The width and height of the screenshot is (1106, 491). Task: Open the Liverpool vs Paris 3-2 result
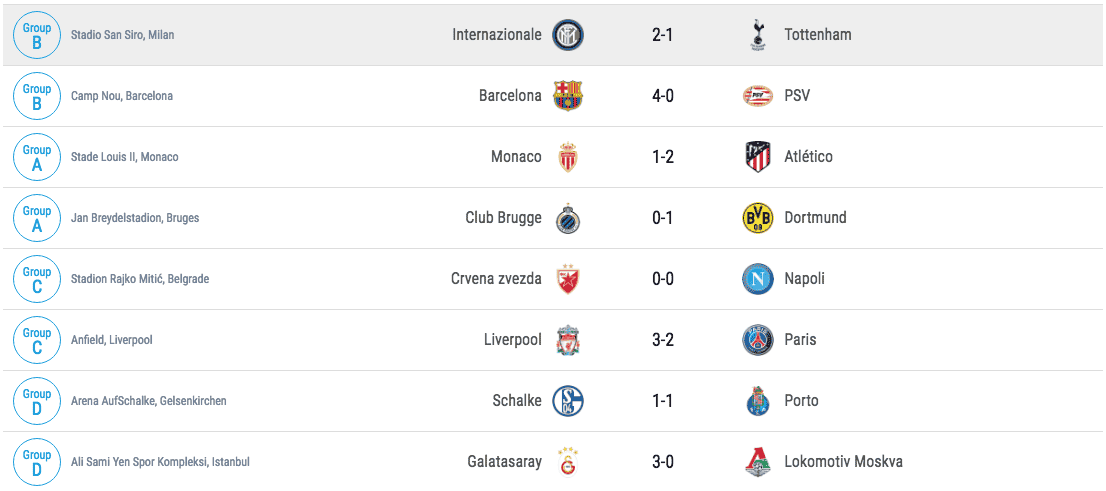[x=662, y=340]
